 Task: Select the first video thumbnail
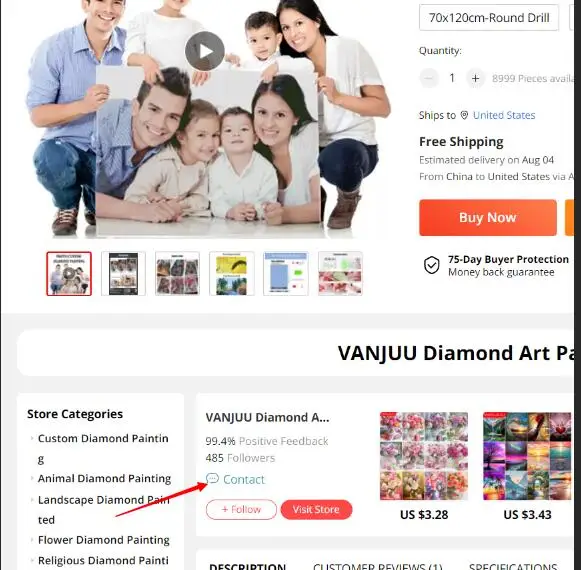tap(69, 274)
